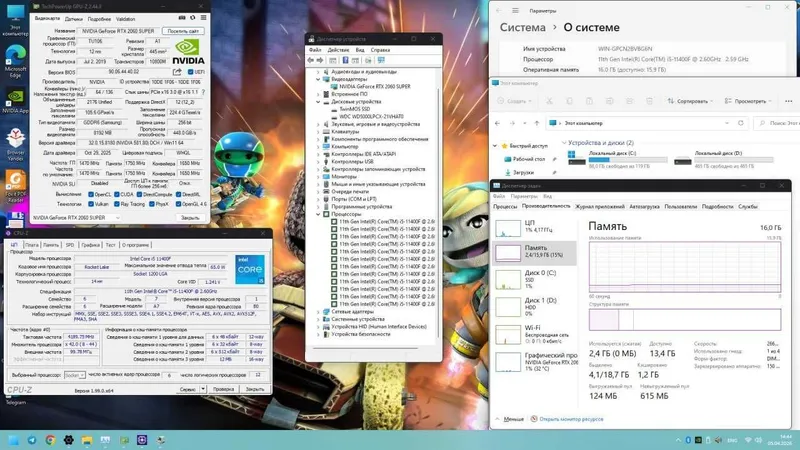
Task: Click the GPU-Z refresh icon
Action: (x=192, y=18)
